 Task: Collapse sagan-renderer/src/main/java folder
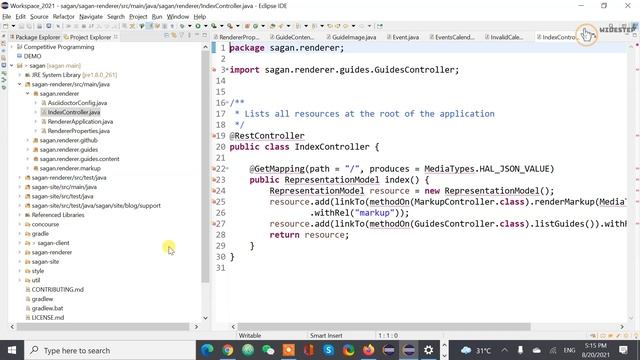(20, 84)
